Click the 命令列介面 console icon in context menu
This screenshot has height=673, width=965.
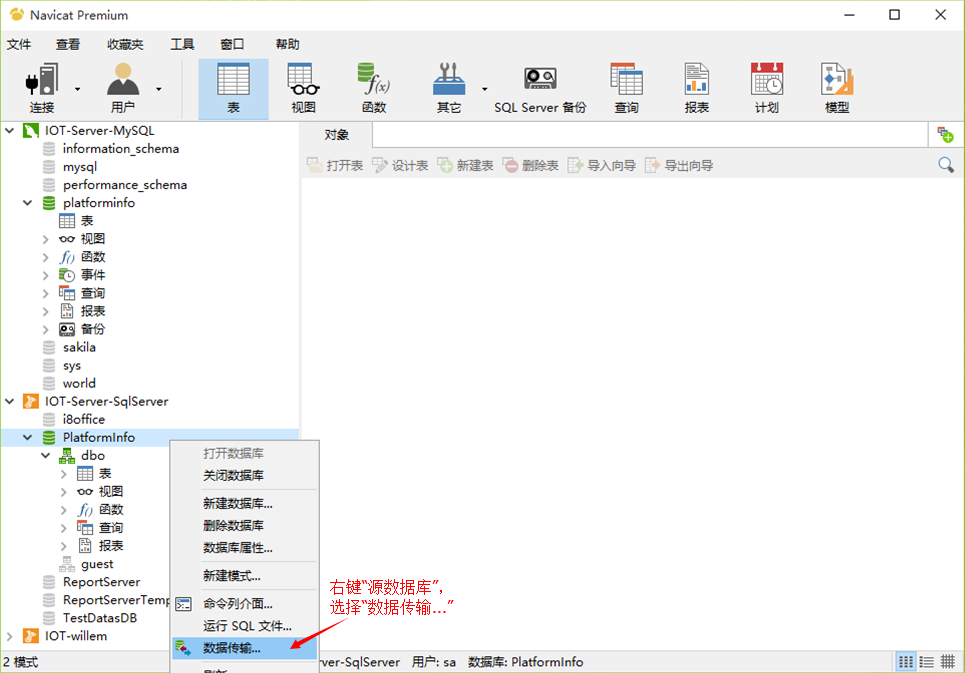[x=183, y=604]
